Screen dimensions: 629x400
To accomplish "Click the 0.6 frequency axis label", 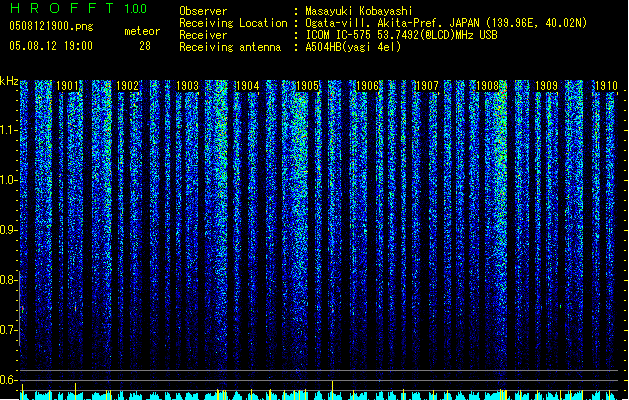I will pyautogui.click(x=9, y=380).
